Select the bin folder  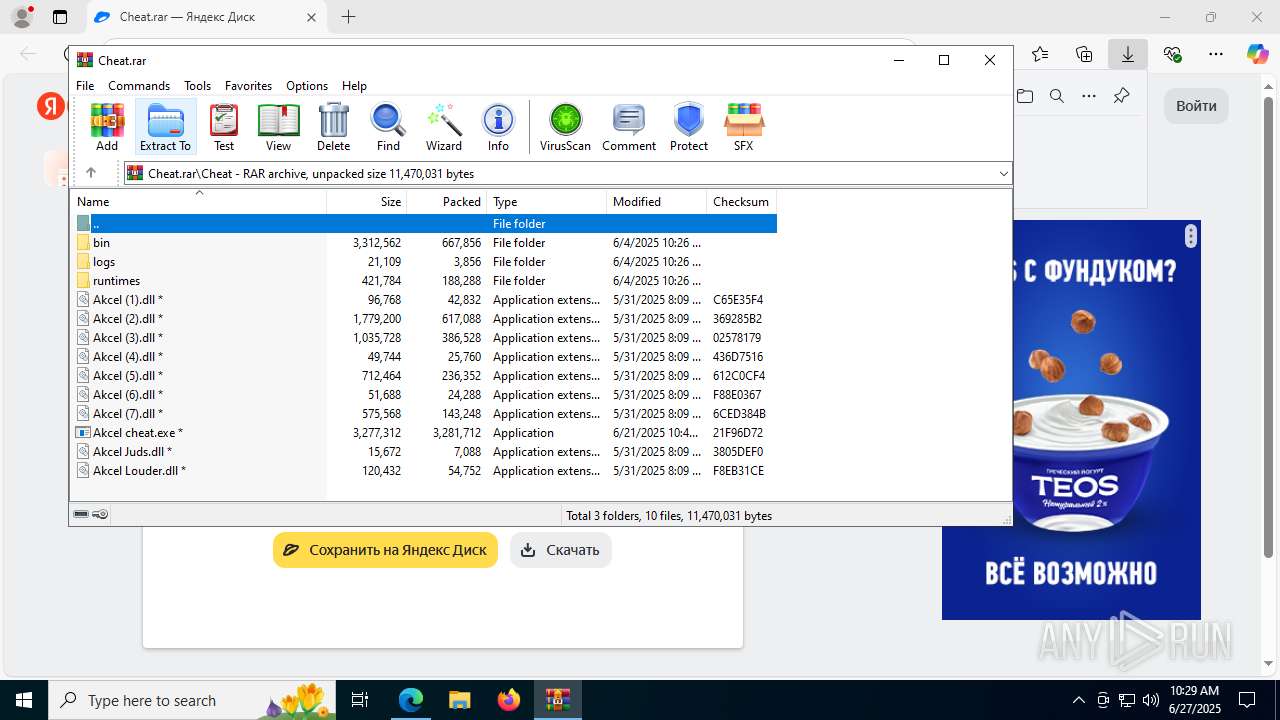pyautogui.click(x=425, y=242)
